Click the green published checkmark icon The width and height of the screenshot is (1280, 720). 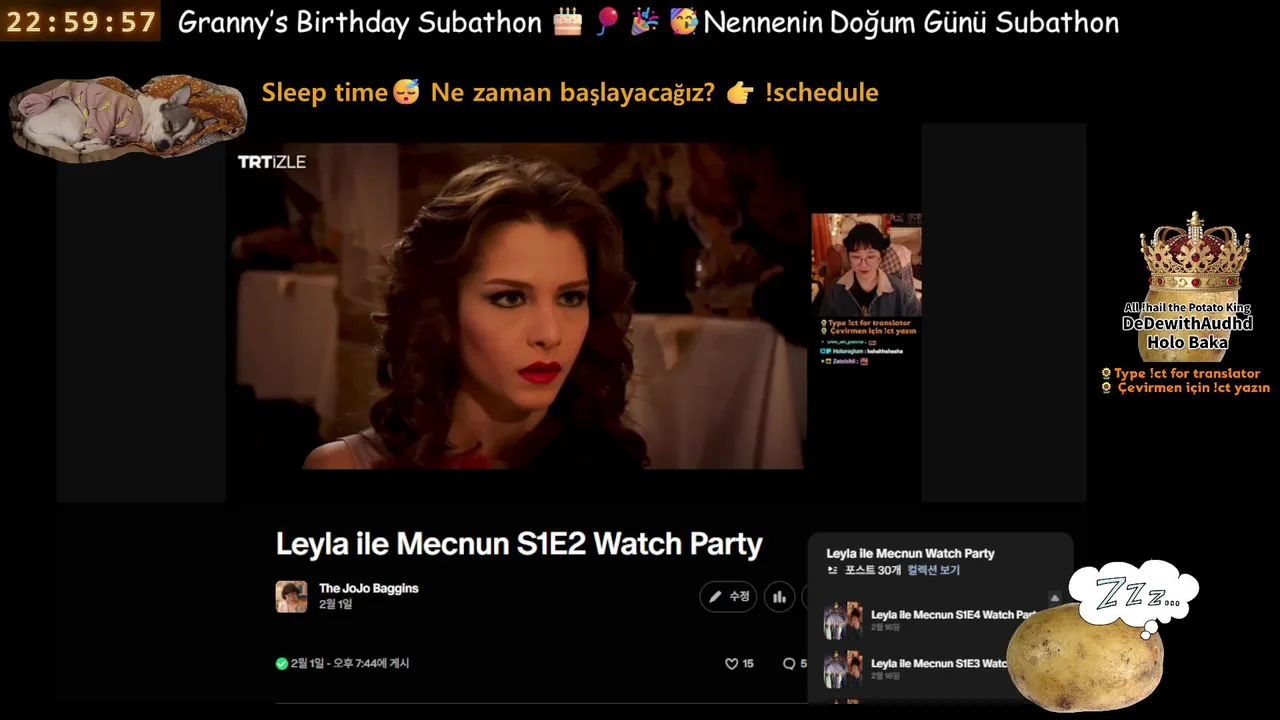[x=282, y=663]
